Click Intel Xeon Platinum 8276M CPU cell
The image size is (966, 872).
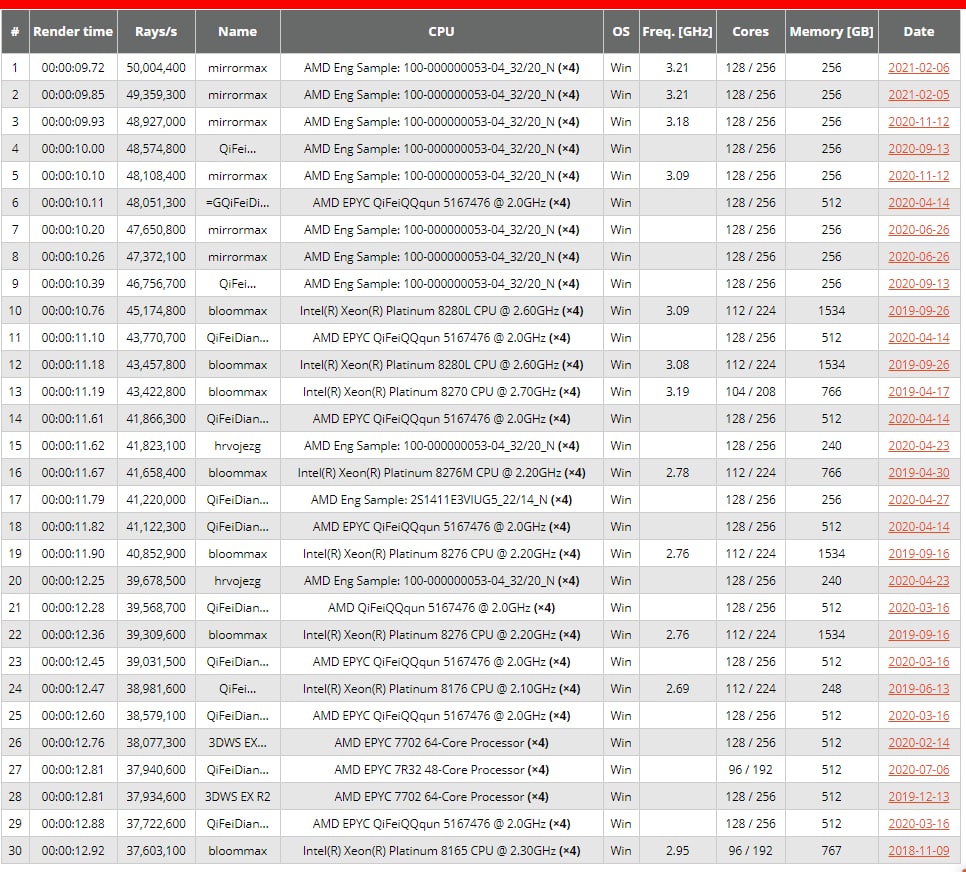point(442,473)
